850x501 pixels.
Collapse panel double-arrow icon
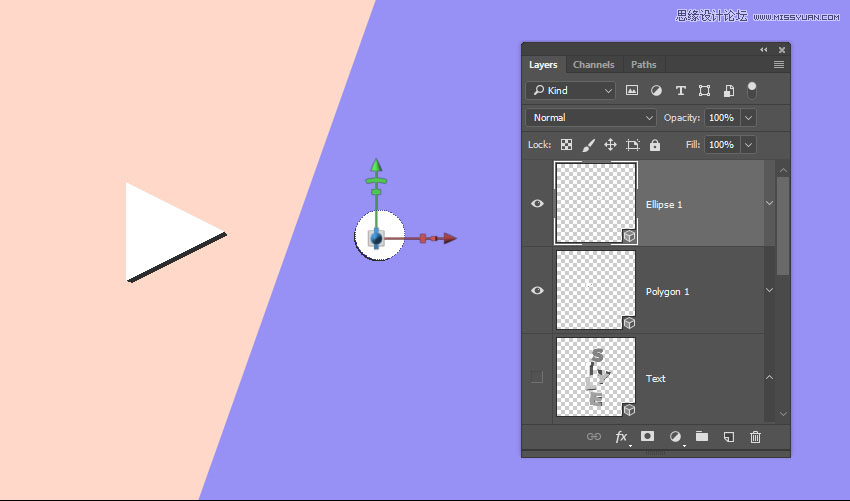coord(764,50)
